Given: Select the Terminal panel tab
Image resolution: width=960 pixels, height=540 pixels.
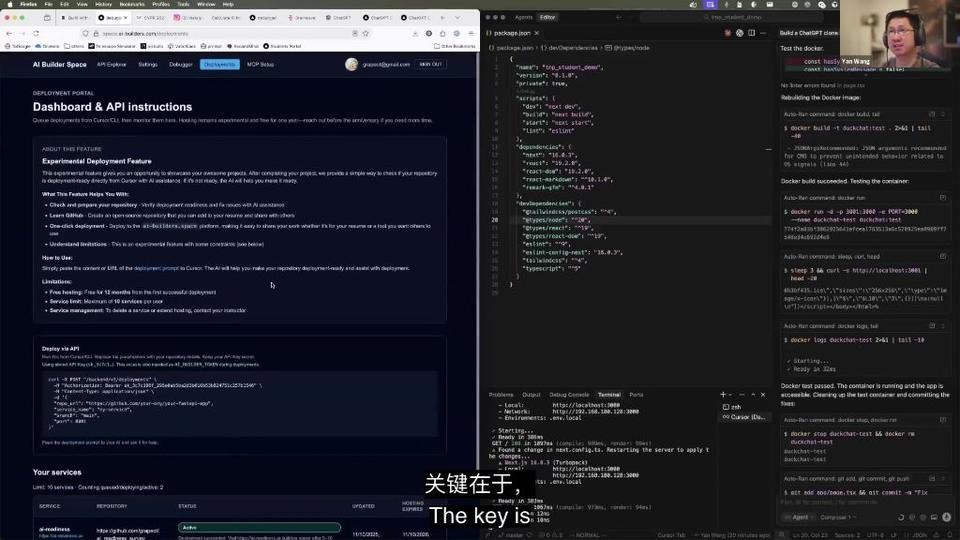Looking at the screenshot, I should tap(609, 395).
